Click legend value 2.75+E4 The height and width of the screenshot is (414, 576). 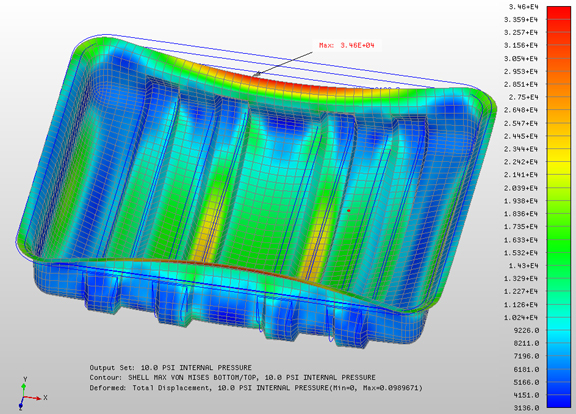pyautogui.click(x=523, y=97)
